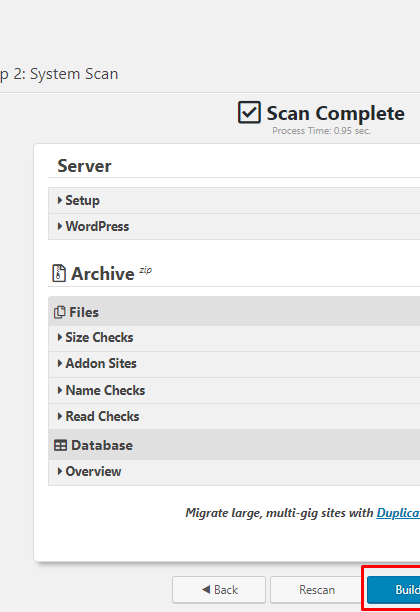The width and height of the screenshot is (420, 612).
Task: Expand the Name Checks row
Action: (x=234, y=390)
